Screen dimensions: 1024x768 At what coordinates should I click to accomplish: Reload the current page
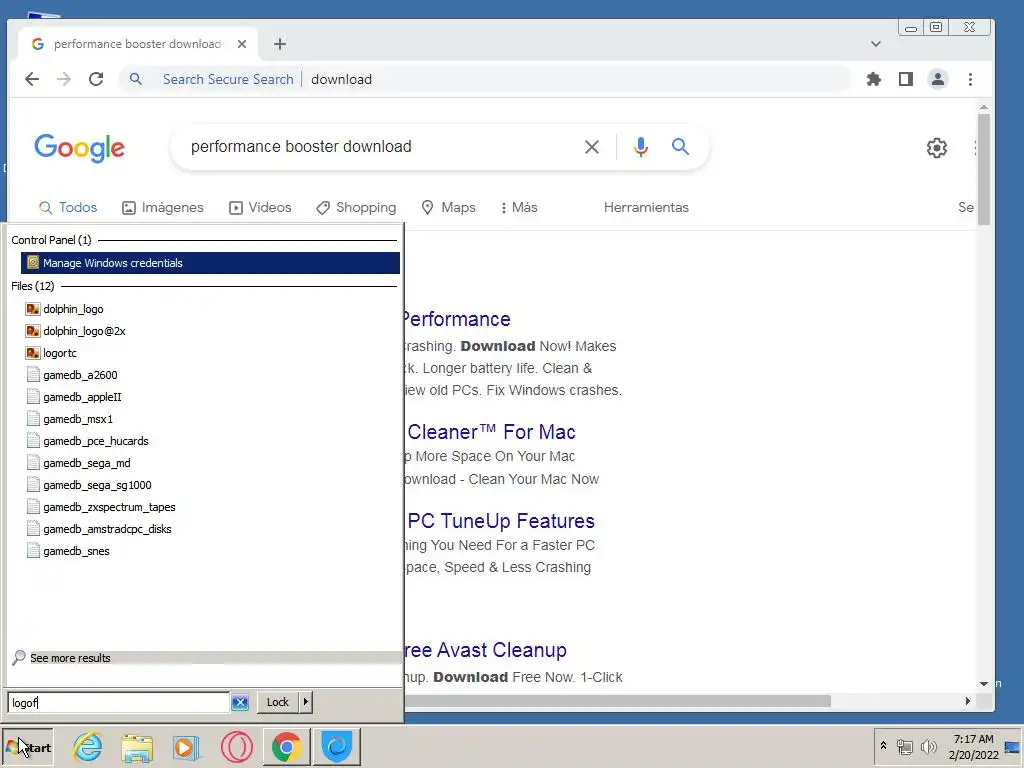[96, 79]
